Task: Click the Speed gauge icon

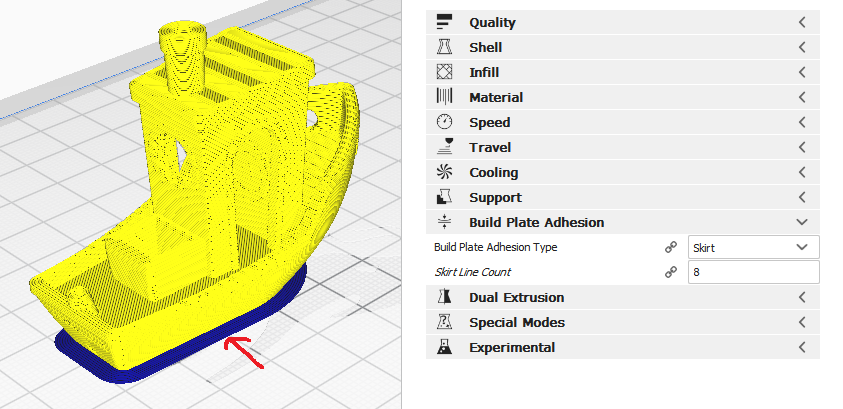Action: click(x=444, y=122)
